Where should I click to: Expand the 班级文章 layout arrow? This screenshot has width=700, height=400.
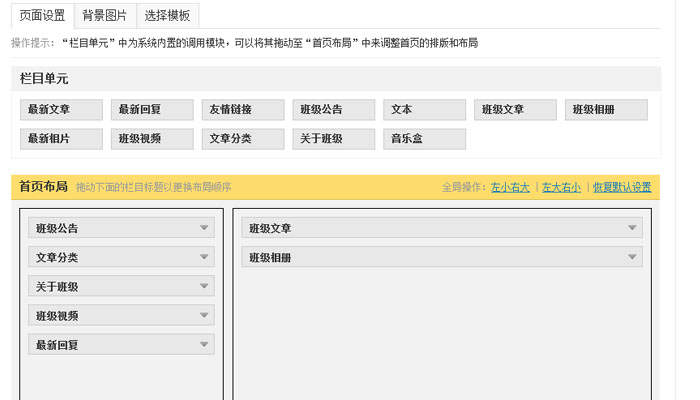(632, 228)
